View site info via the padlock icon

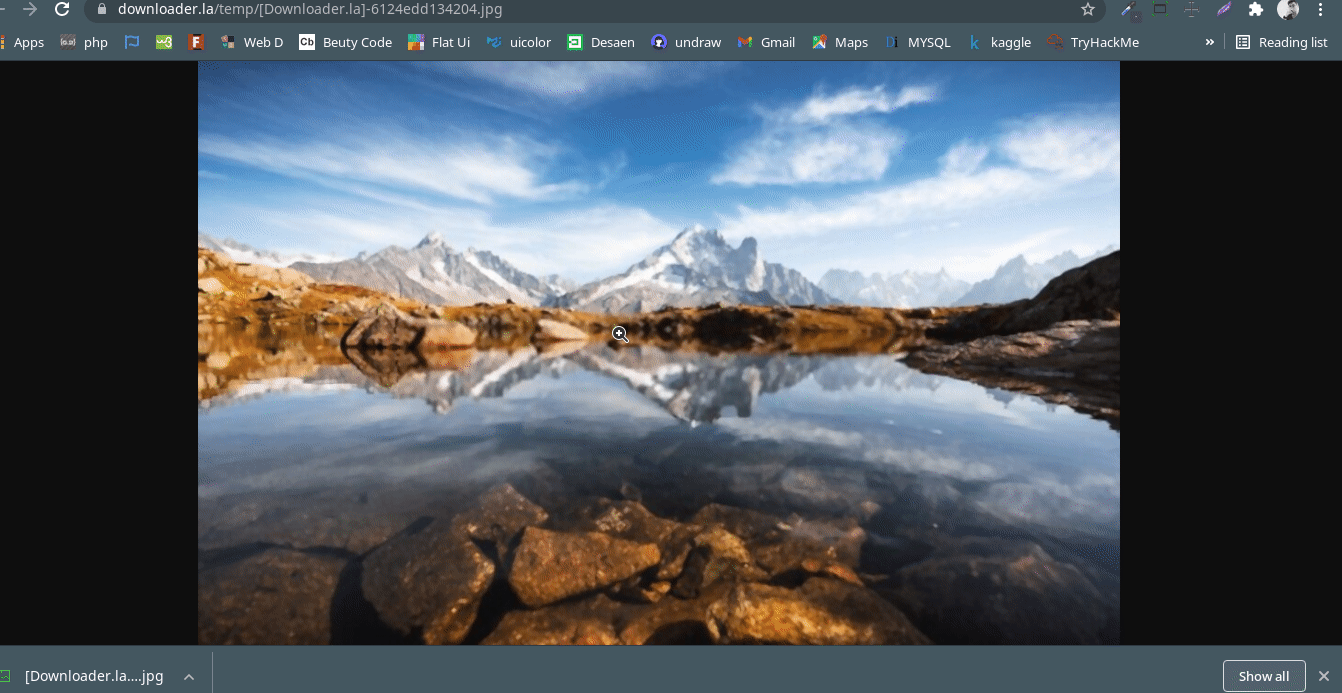pos(100,10)
